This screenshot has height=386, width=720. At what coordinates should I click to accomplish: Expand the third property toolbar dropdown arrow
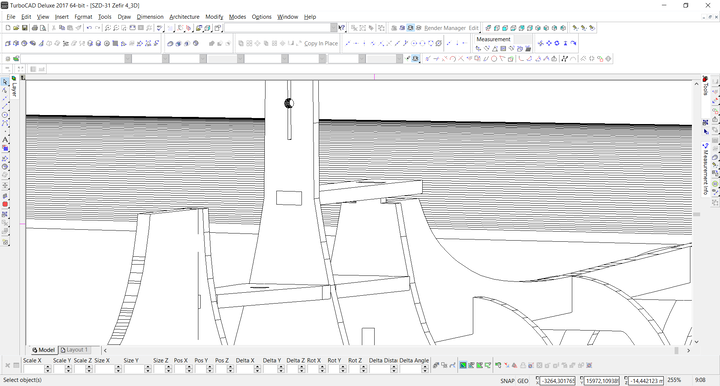tap(202, 59)
